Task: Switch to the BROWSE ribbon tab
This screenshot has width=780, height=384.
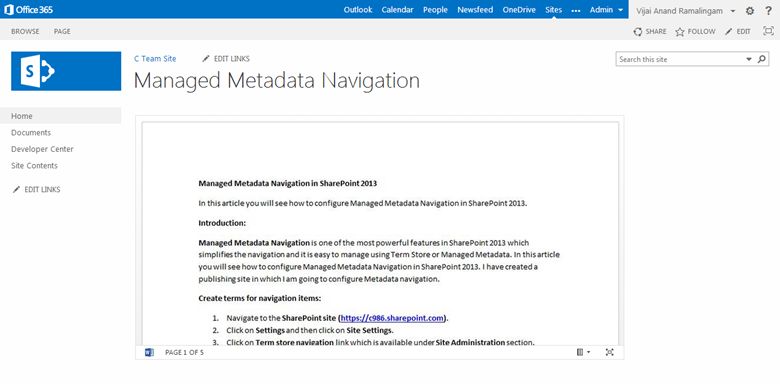Action: tap(25, 31)
